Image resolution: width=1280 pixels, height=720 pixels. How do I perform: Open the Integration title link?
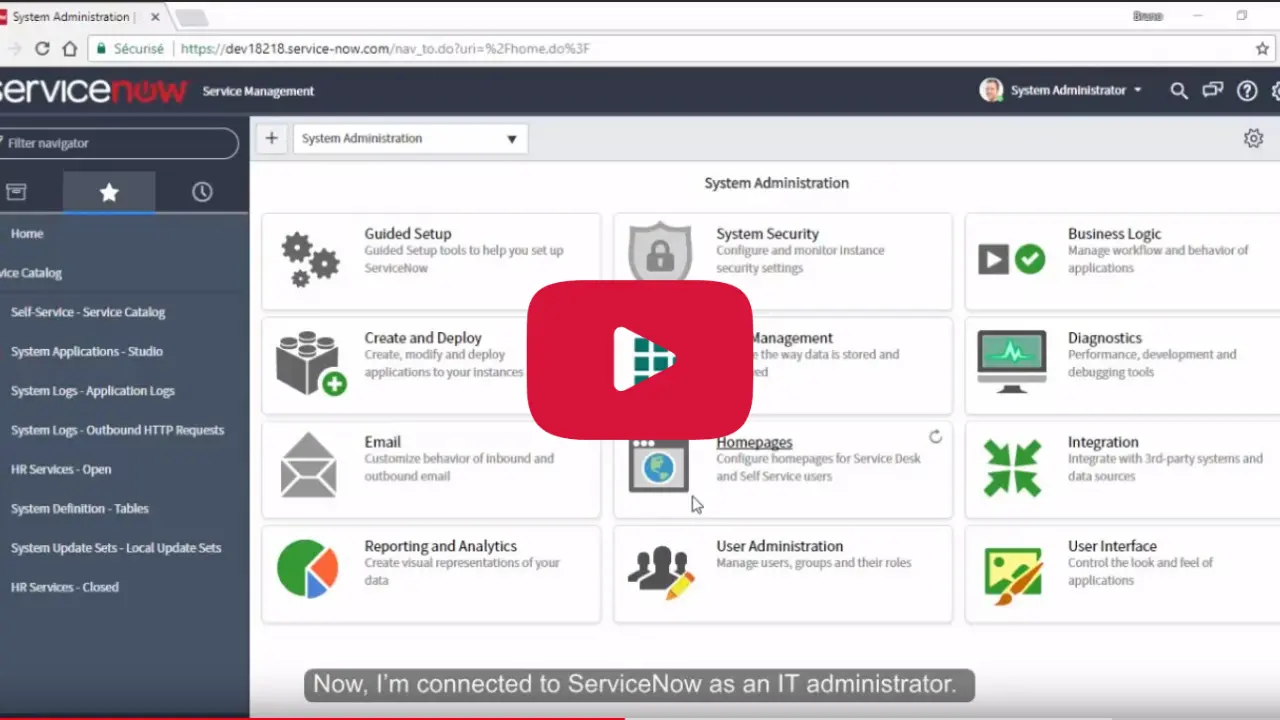coord(1103,442)
